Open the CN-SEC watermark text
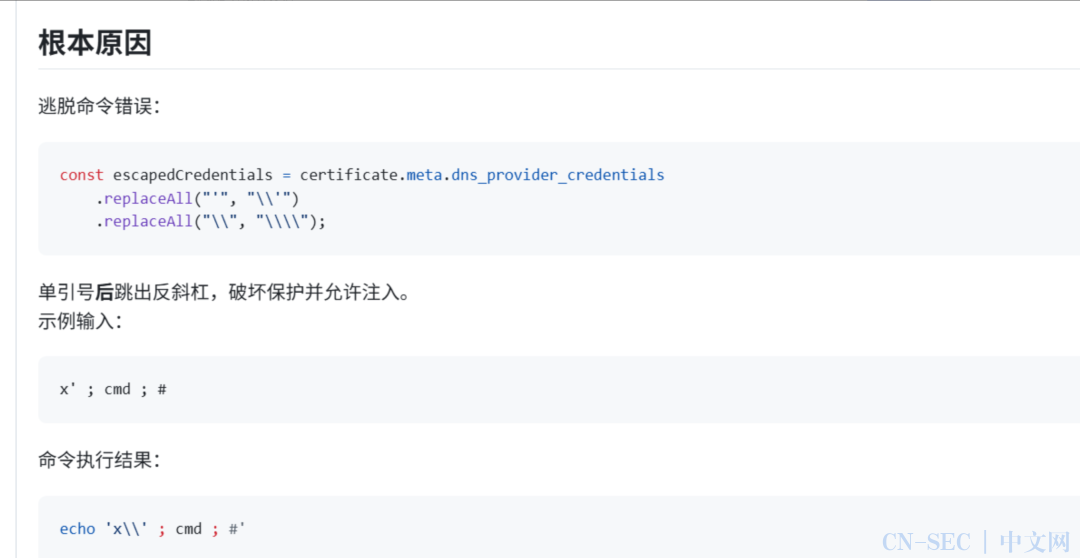 click(927, 540)
